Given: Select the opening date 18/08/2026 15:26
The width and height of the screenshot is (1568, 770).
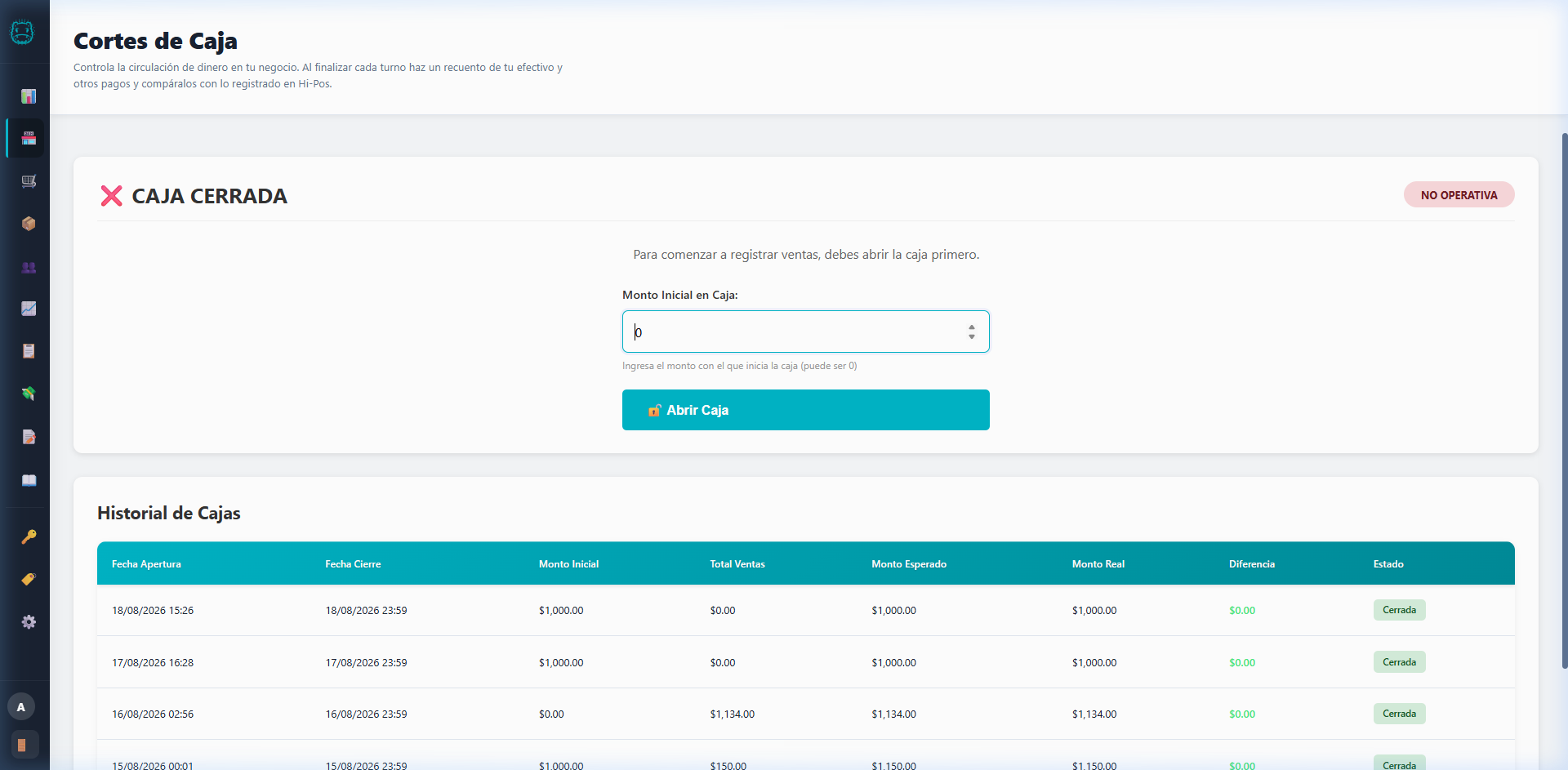Looking at the screenshot, I should tap(153, 611).
